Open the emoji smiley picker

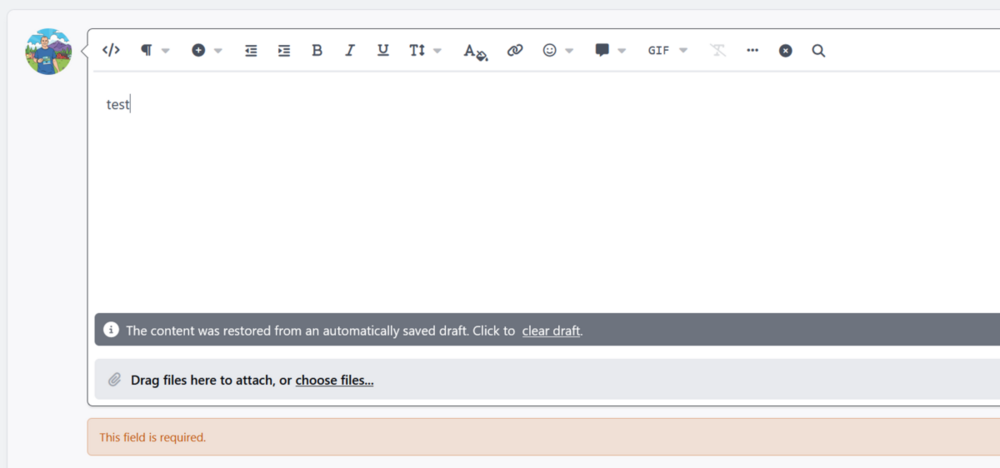550,50
